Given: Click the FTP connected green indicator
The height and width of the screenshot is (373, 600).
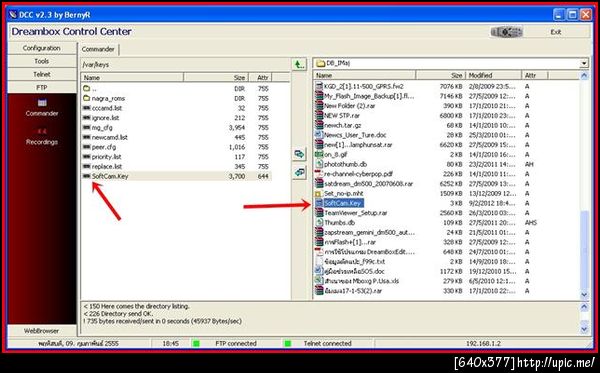Looking at the screenshot, I should 196,344.
